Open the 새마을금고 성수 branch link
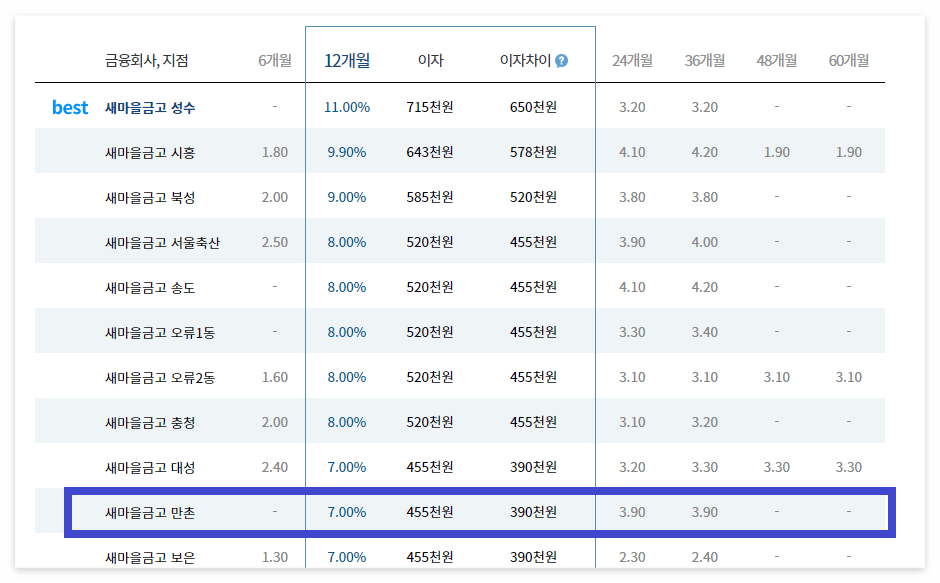940x583 pixels. [x=150, y=107]
